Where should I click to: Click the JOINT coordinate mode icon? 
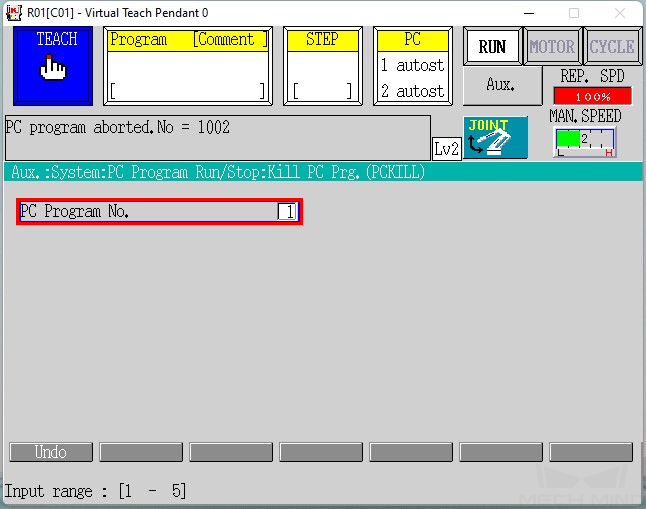(496, 137)
